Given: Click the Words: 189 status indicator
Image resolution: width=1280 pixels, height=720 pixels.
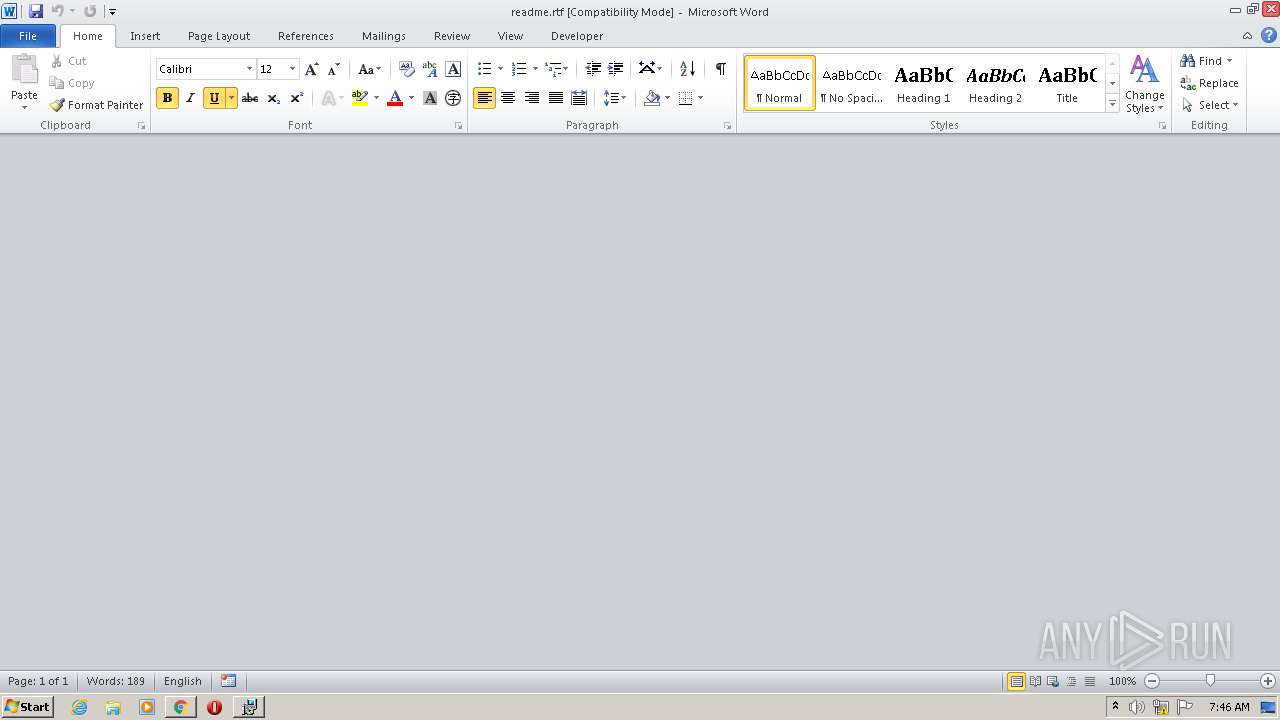Looking at the screenshot, I should point(116,681).
